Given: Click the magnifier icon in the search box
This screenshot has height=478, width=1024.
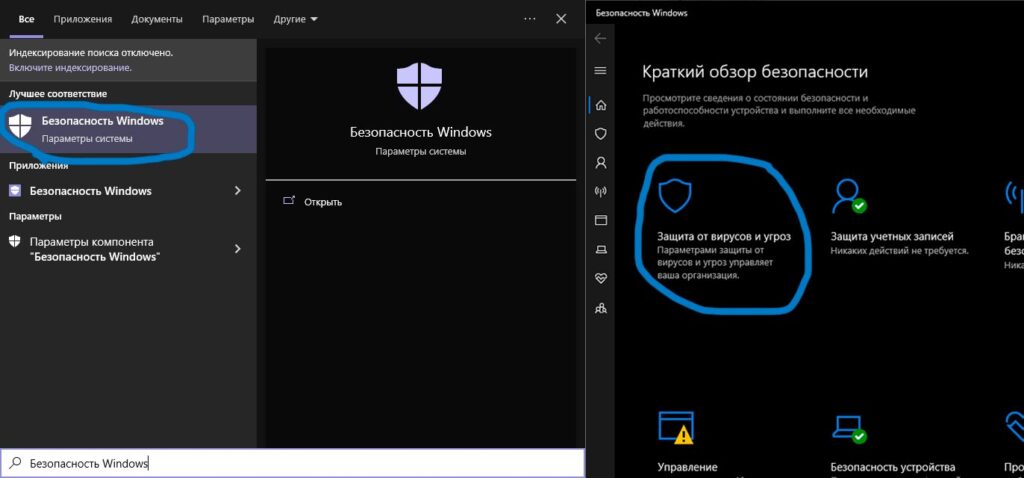Looking at the screenshot, I should coord(14,463).
